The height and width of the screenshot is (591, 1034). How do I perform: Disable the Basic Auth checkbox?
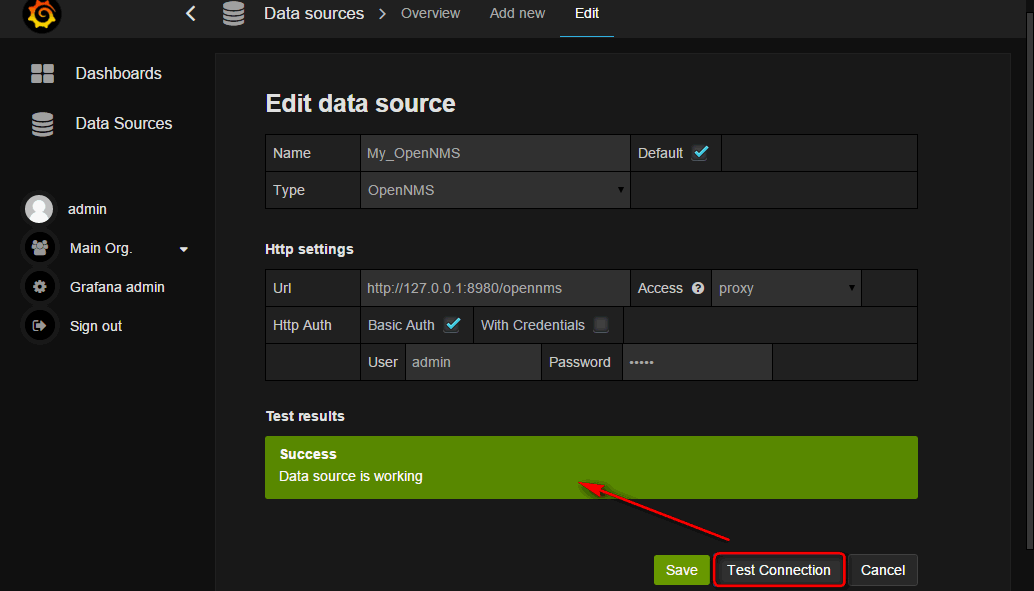point(452,325)
